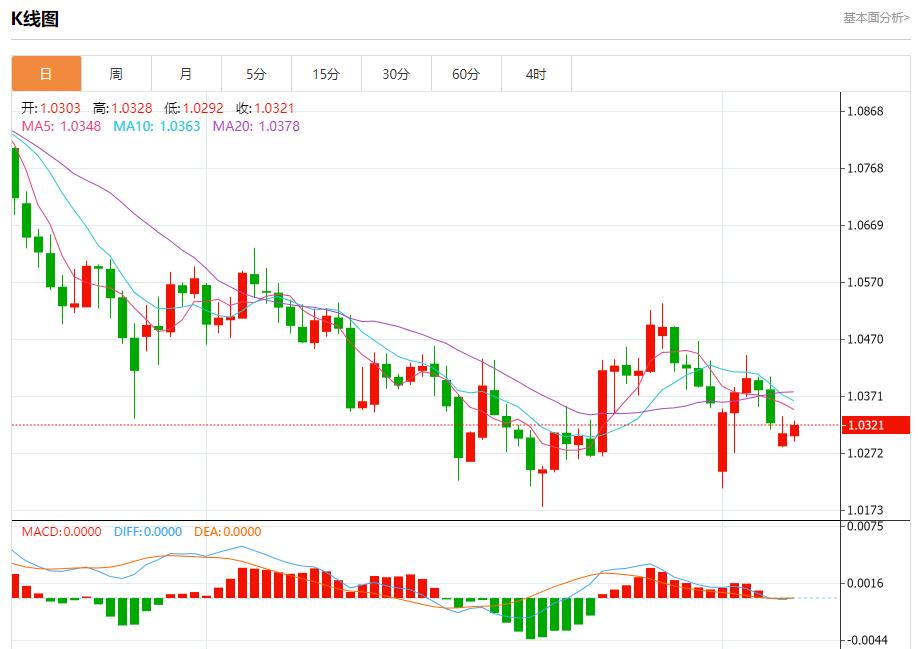The width and height of the screenshot is (918, 649).
Task: Click the DIFF value label
Action: coord(146,532)
